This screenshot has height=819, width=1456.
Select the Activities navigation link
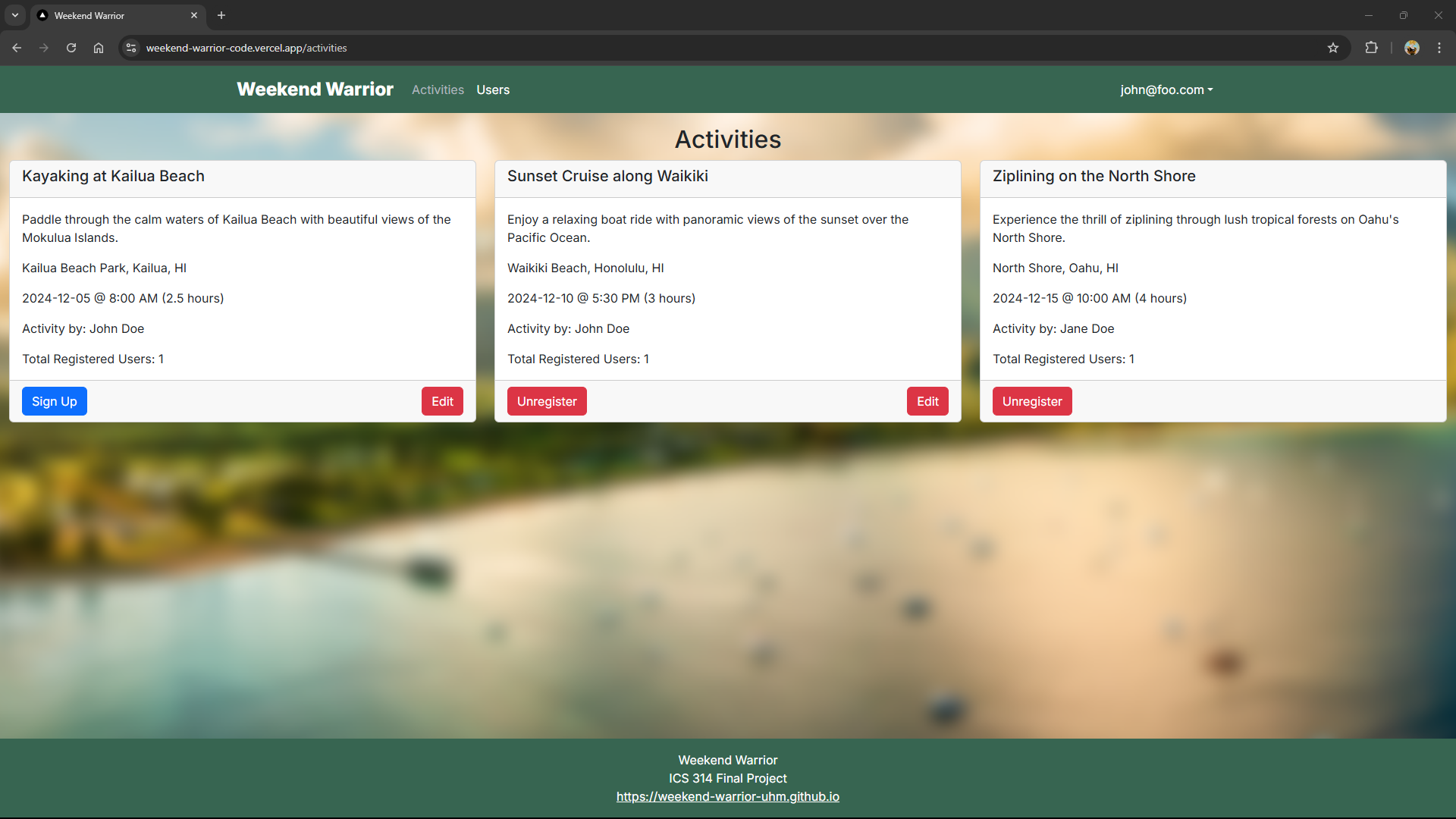(438, 89)
